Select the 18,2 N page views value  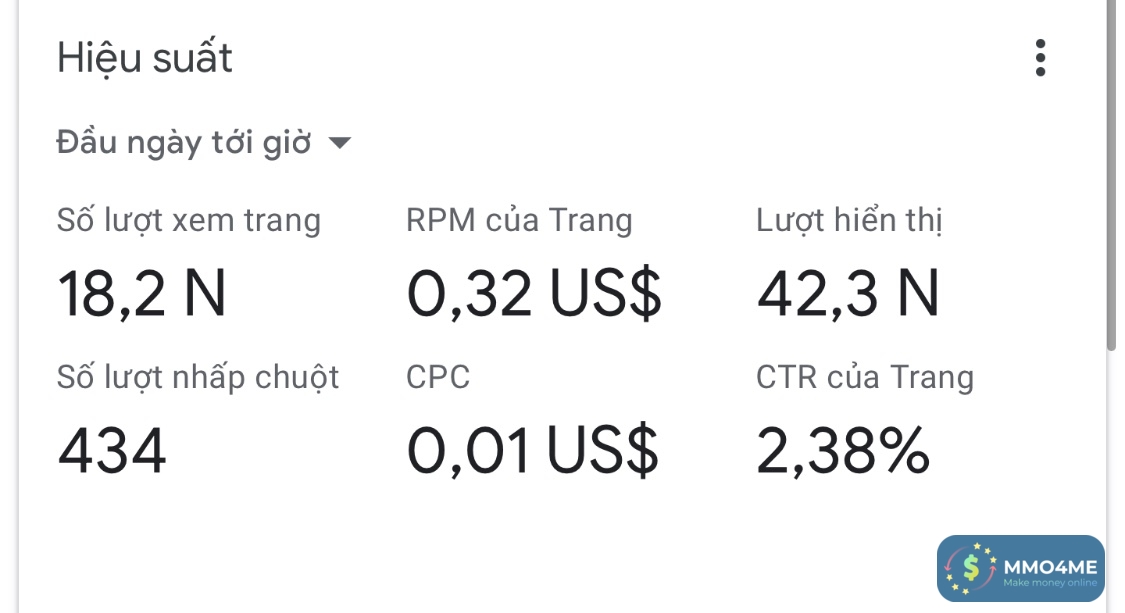[x=142, y=294]
